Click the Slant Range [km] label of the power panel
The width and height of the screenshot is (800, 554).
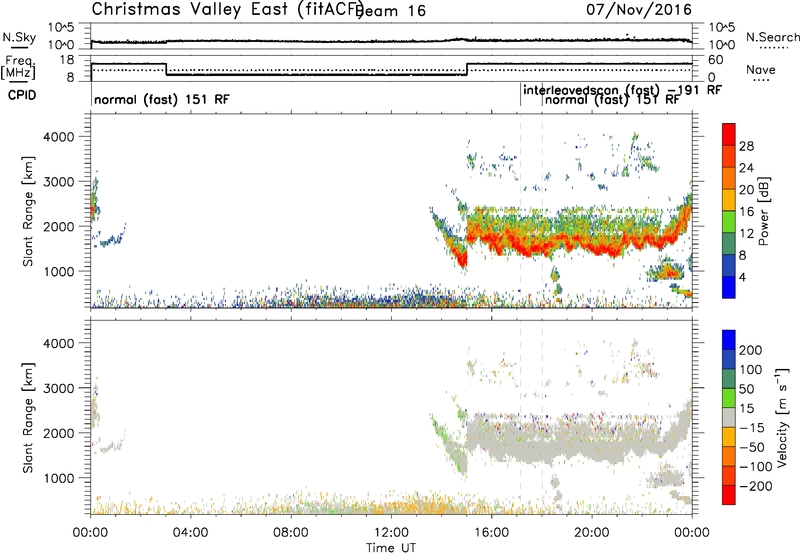pyautogui.click(x=28, y=211)
